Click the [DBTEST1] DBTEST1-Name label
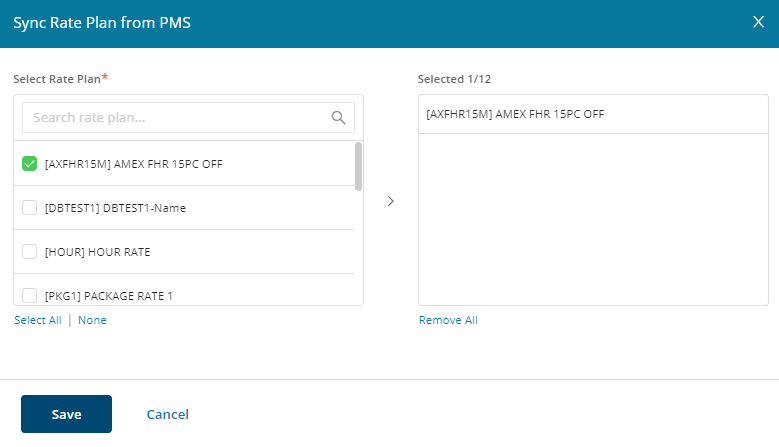This screenshot has width=779, height=447. (115, 208)
